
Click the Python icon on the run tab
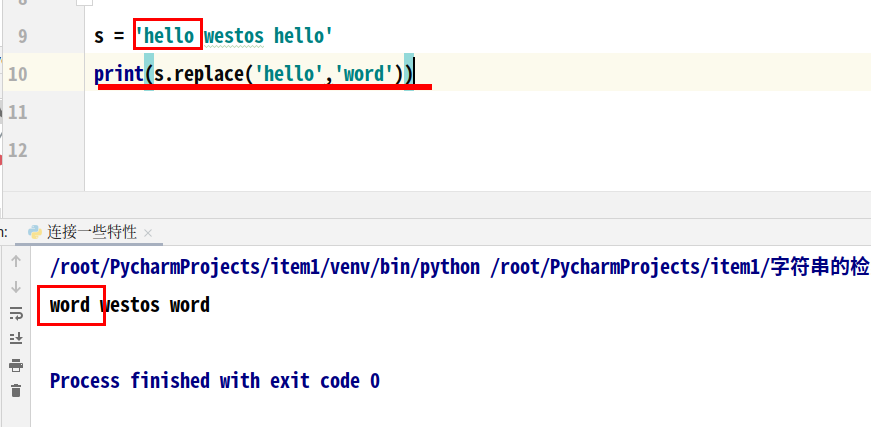click(x=35, y=232)
